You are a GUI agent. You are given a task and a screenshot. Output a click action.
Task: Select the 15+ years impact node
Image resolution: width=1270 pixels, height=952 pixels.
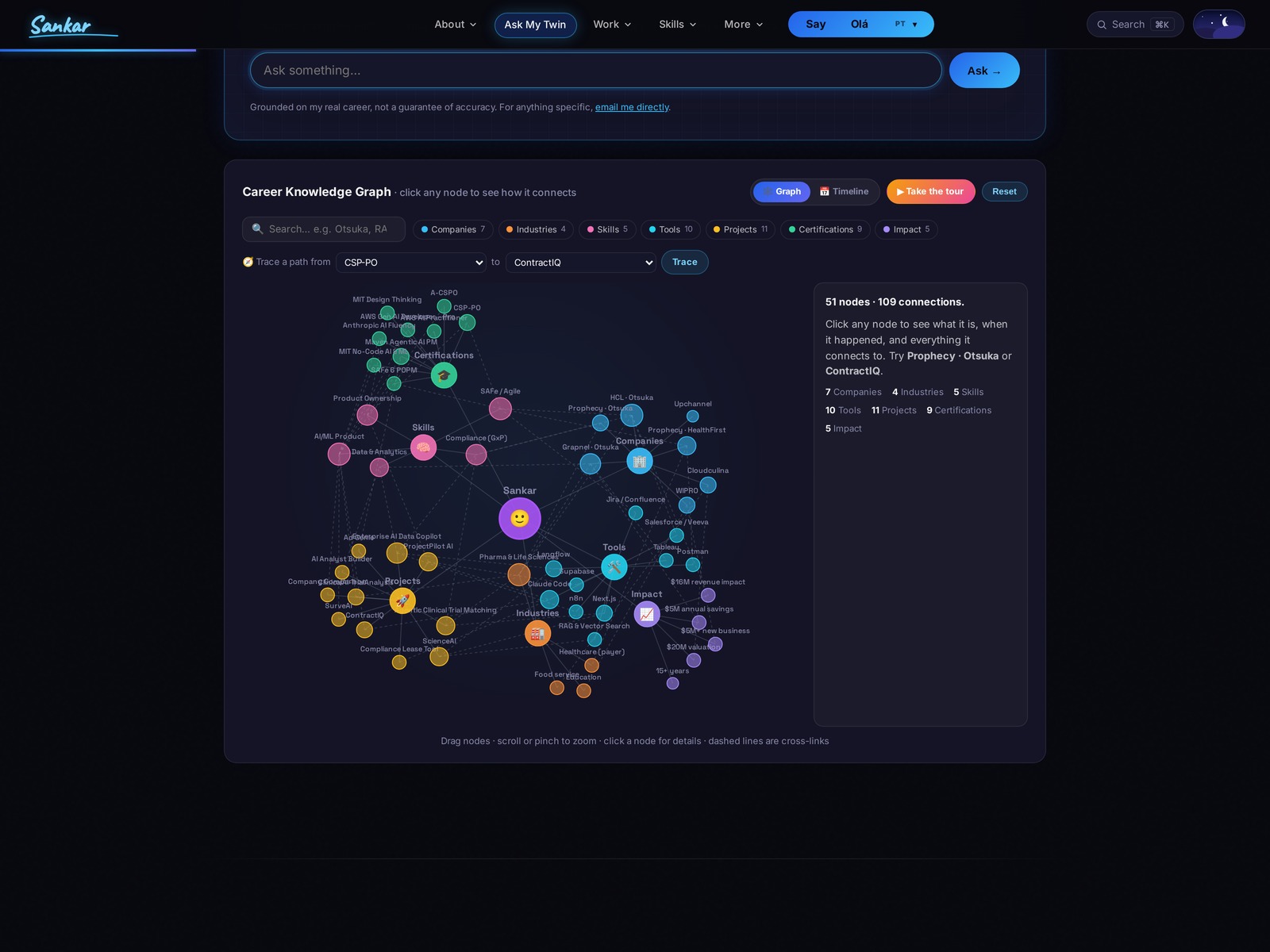tap(673, 683)
